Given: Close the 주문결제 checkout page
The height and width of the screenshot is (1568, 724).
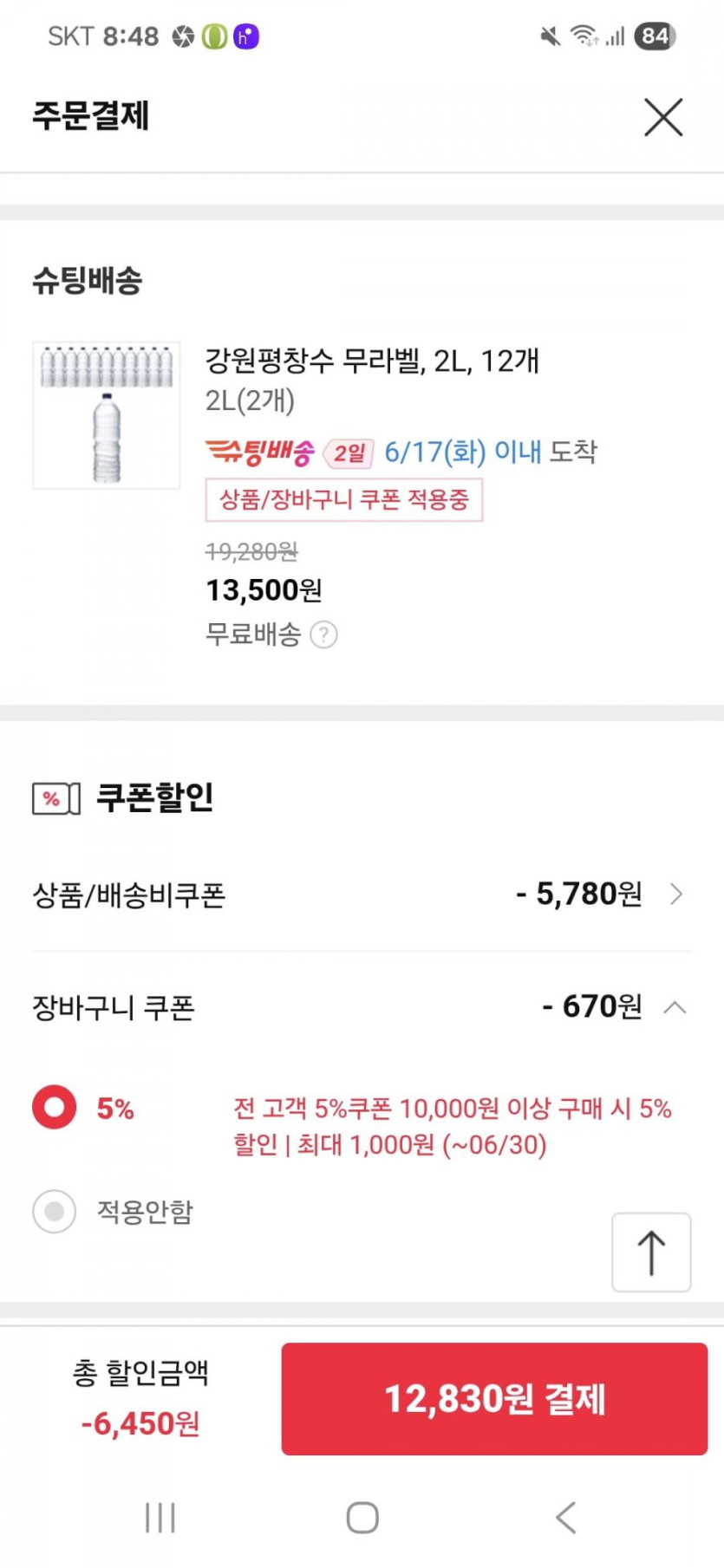Looking at the screenshot, I should (663, 117).
